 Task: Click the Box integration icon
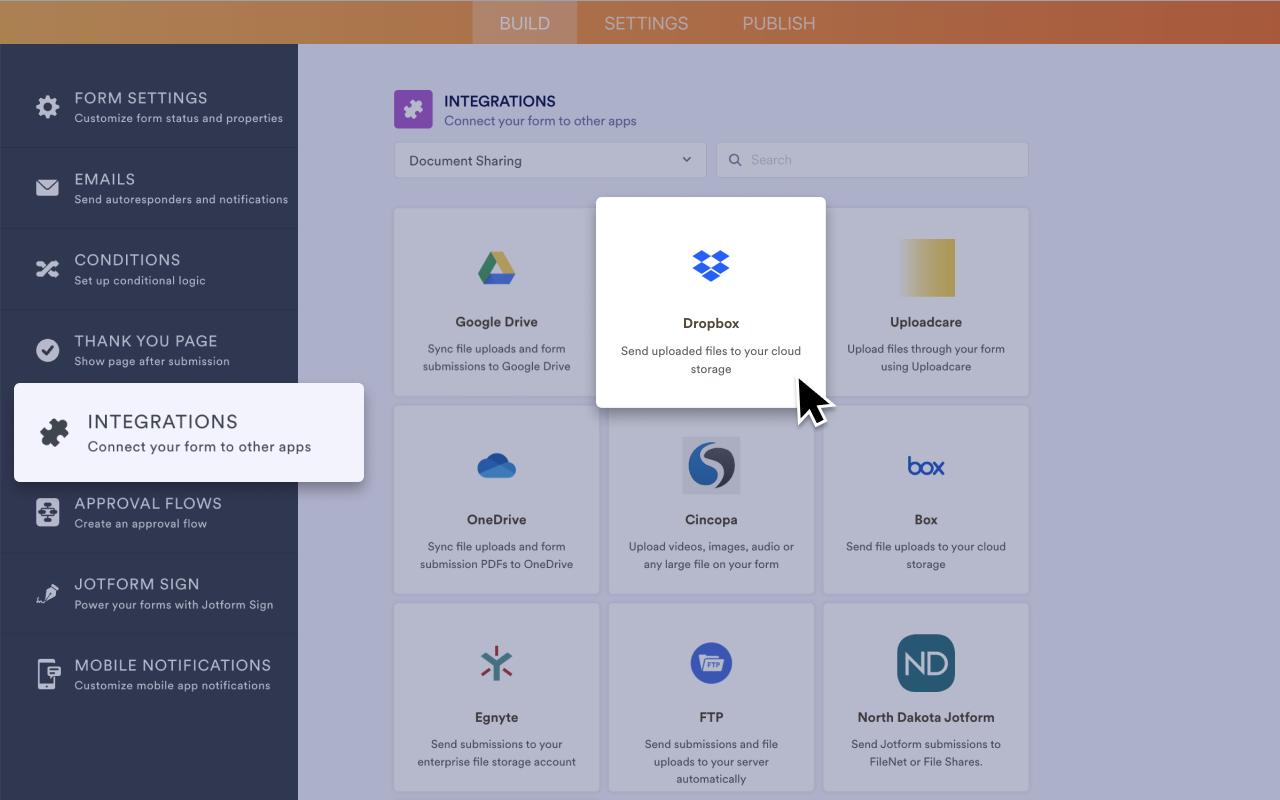(925, 464)
